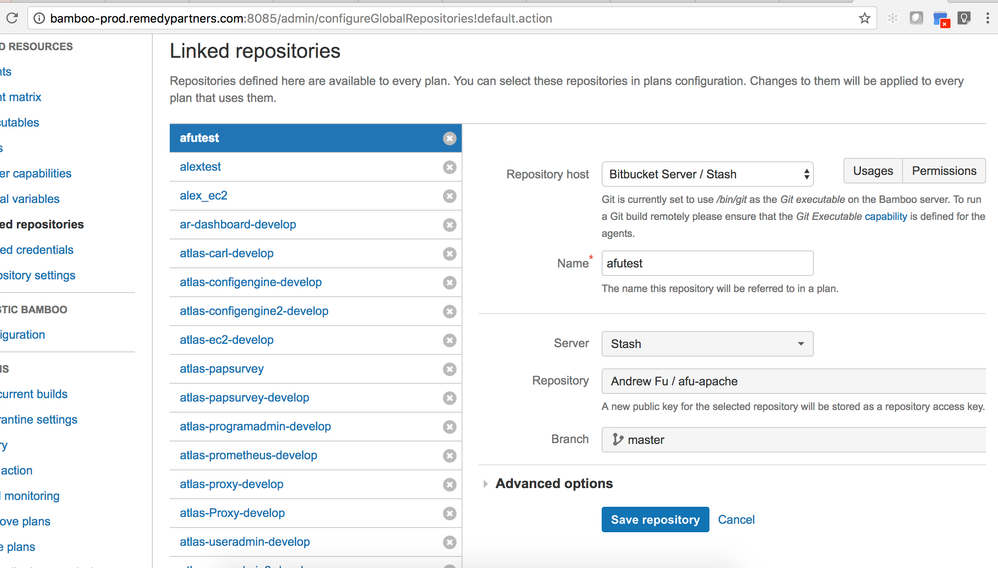The image size is (998, 568).
Task: Open the Chrome three-dot menu
Action: (988, 18)
